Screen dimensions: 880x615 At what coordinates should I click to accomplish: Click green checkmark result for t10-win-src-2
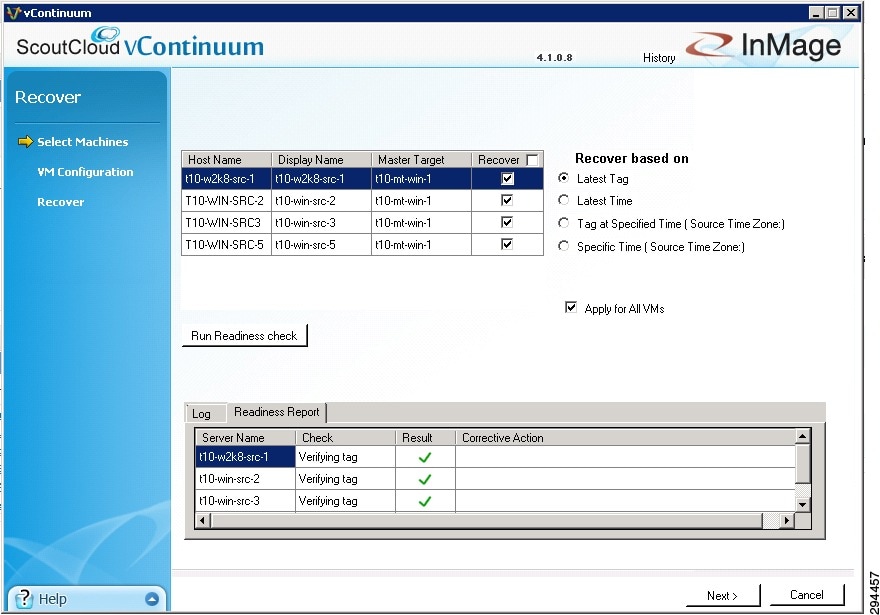[x=425, y=479]
